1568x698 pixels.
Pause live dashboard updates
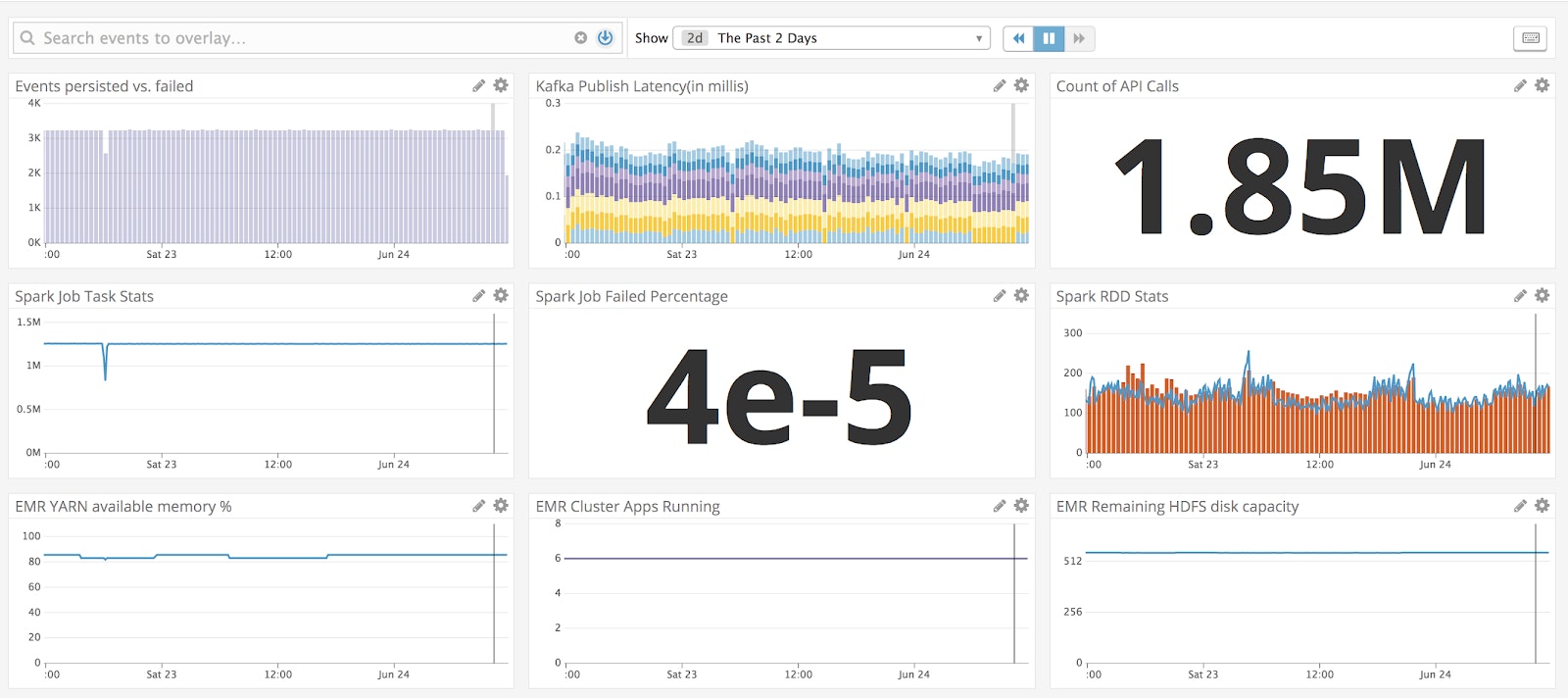click(1049, 38)
